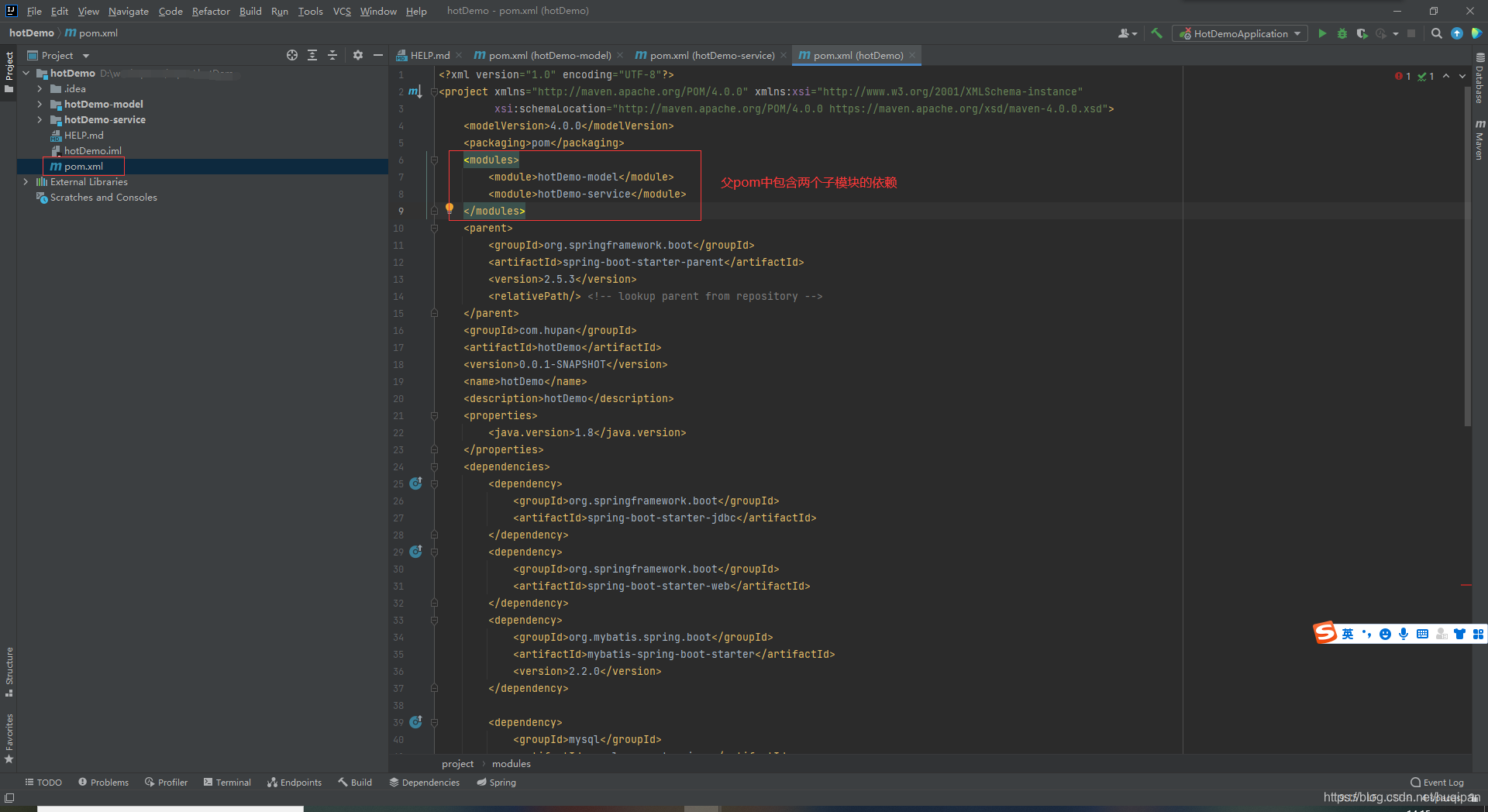Viewport: 1488px width, 812px height.
Task: Run HotDemoApplication with the green play icon
Action: point(1322,33)
